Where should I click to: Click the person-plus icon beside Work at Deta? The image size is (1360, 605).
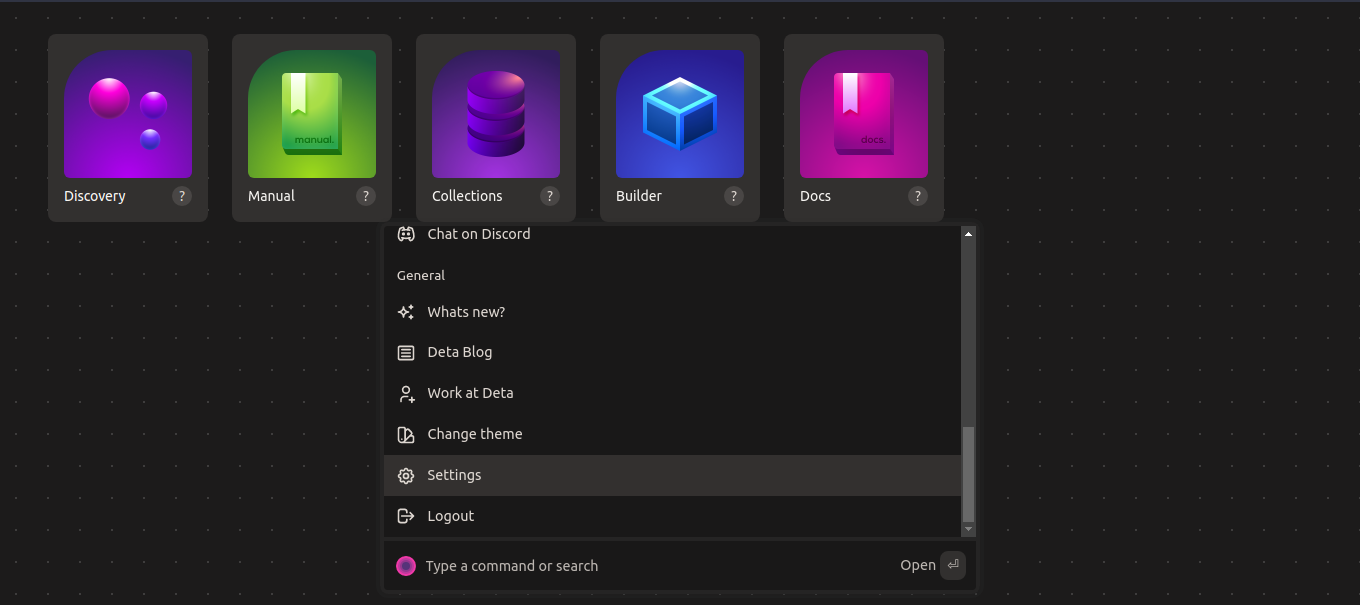point(406,394)
